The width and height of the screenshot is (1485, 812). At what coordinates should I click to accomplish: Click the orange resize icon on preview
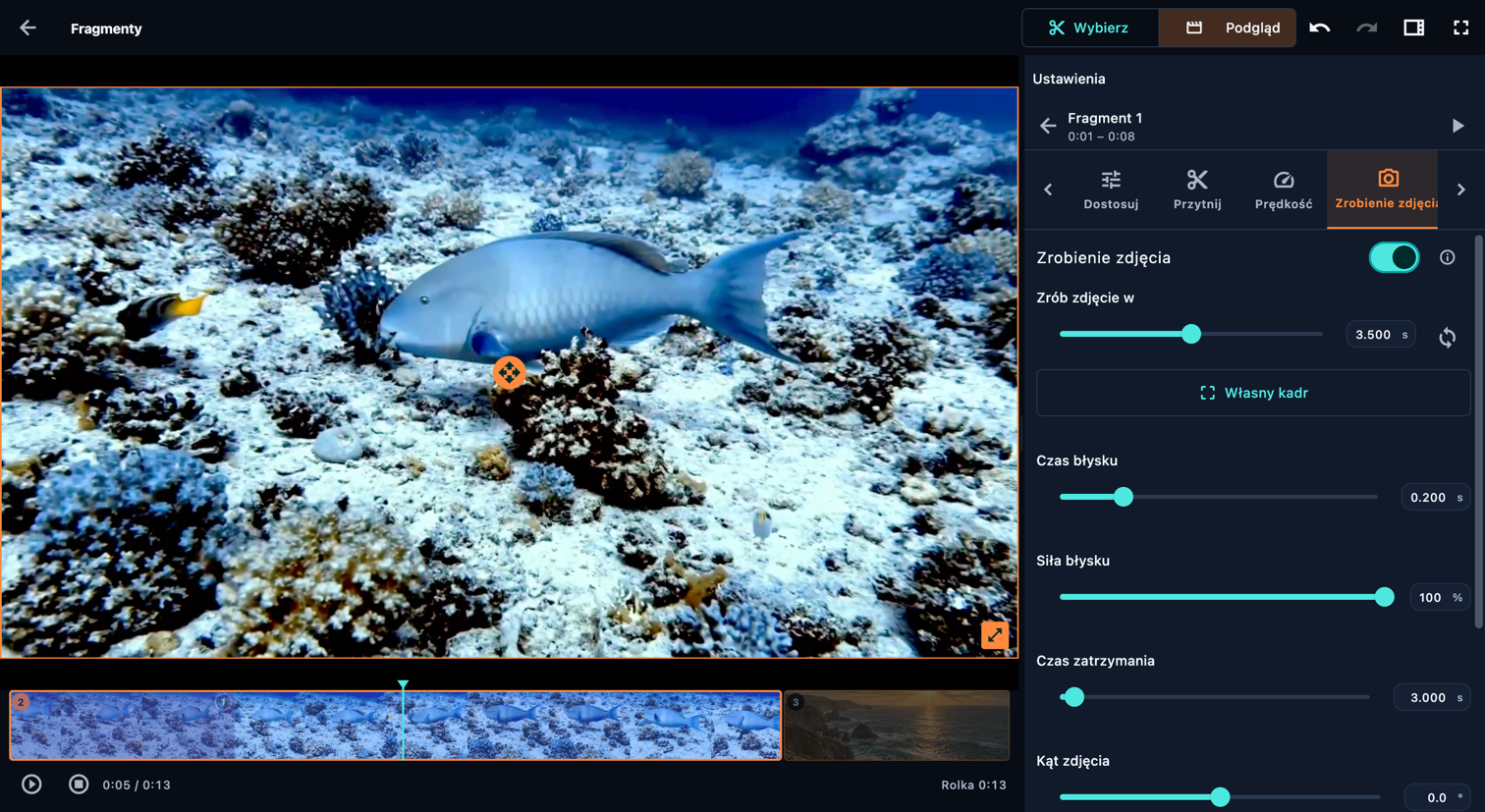(x=994, y=634)
